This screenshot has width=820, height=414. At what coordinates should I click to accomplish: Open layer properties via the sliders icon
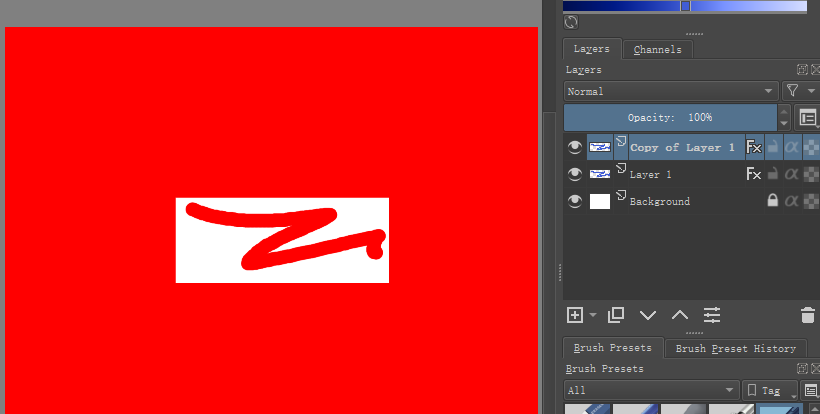coord(712,315)
